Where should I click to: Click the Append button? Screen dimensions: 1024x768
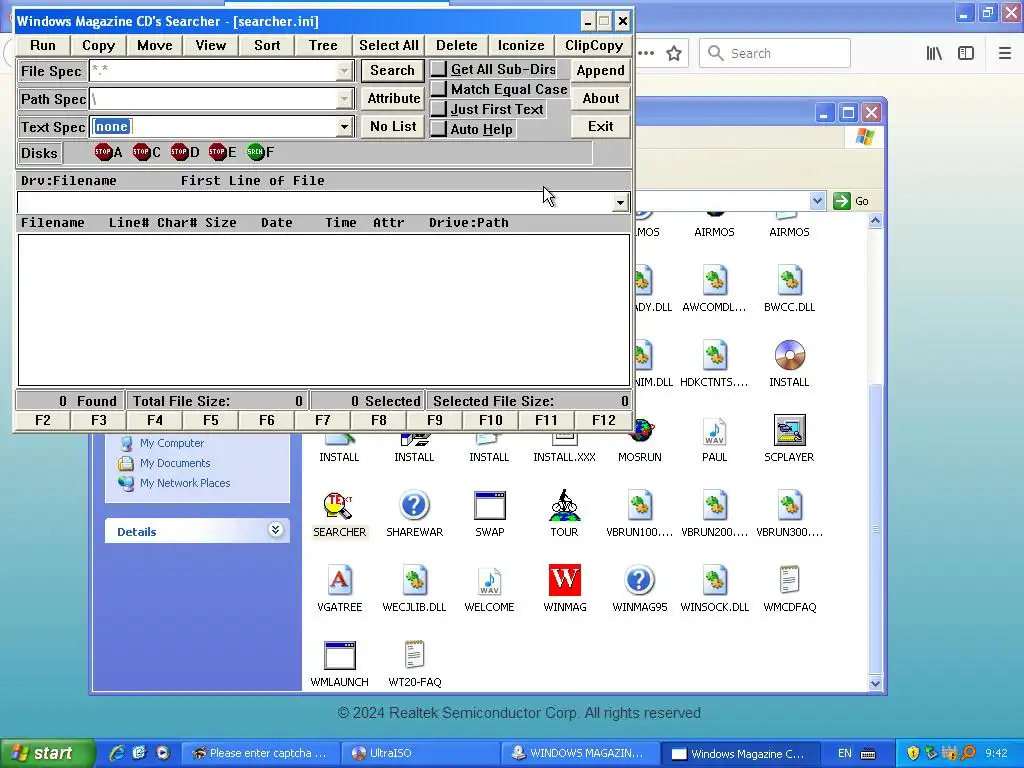point(600,71)
